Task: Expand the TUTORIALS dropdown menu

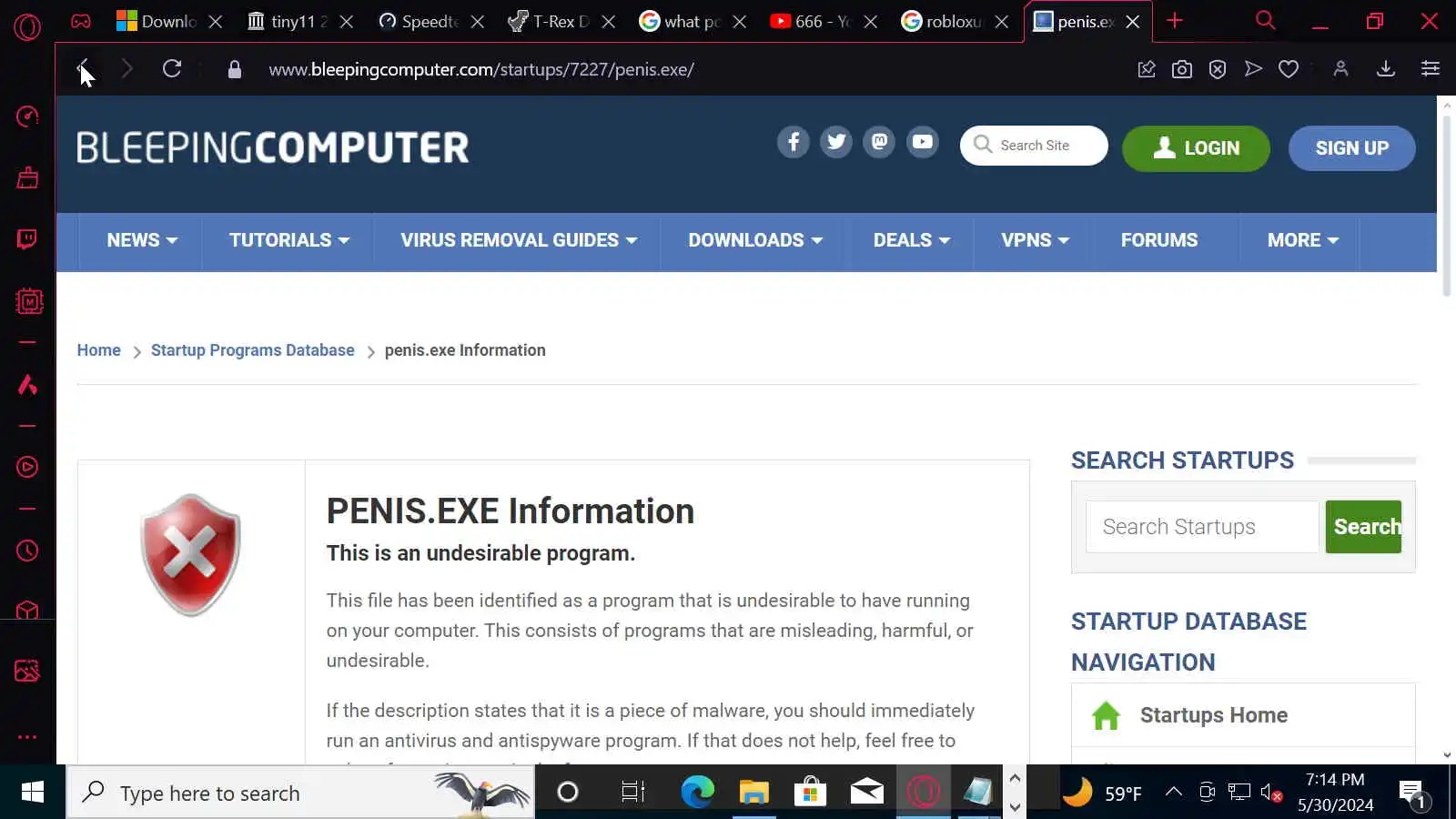Action: tap(289, 240)
